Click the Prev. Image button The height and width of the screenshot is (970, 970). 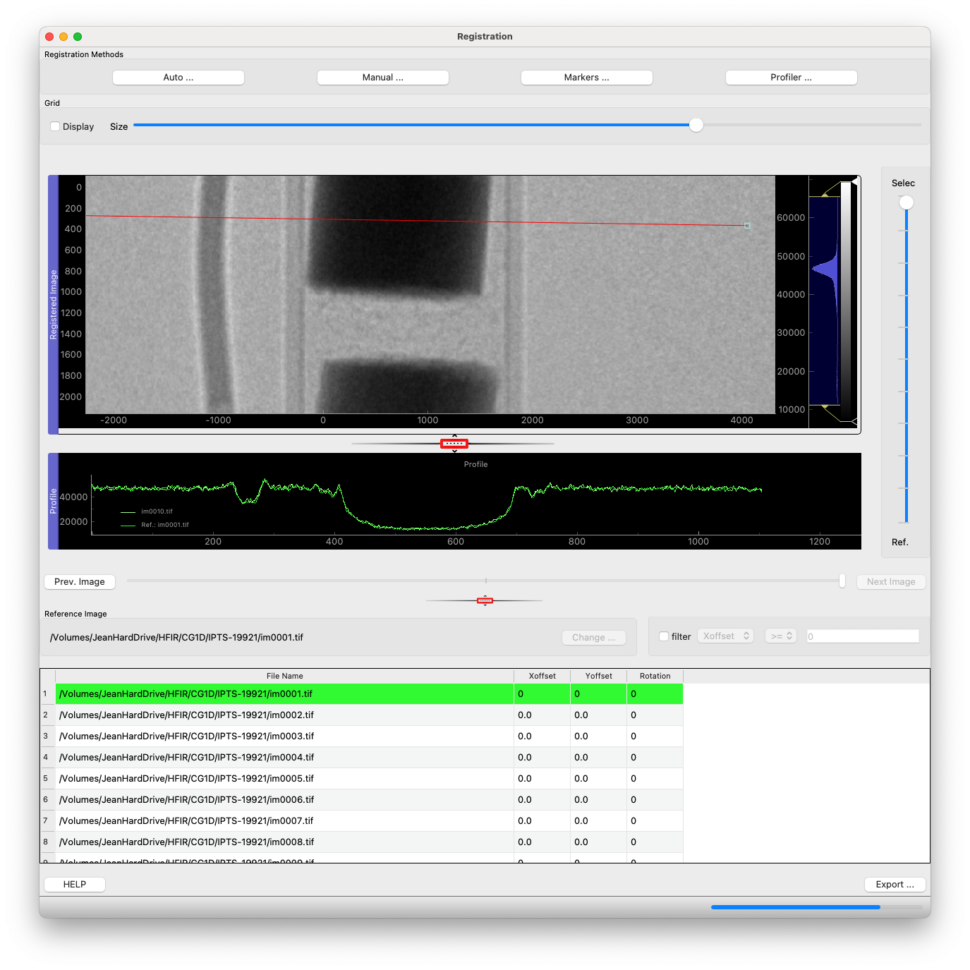click(79, 582)
